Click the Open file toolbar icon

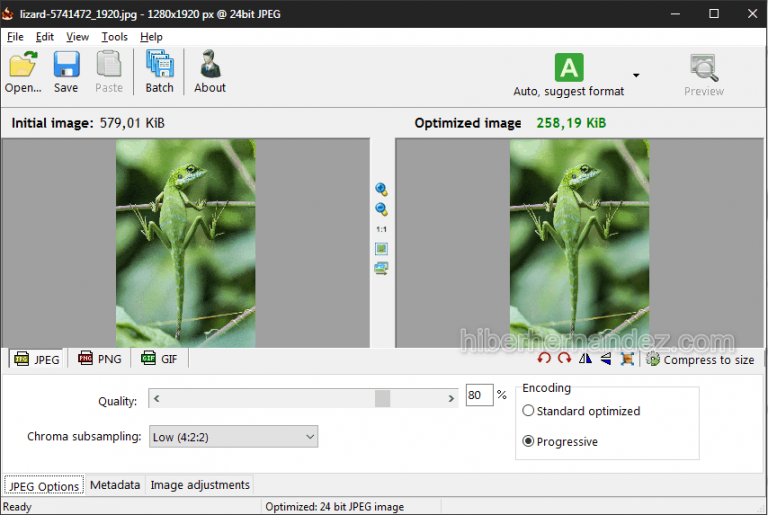pos(22,72)
